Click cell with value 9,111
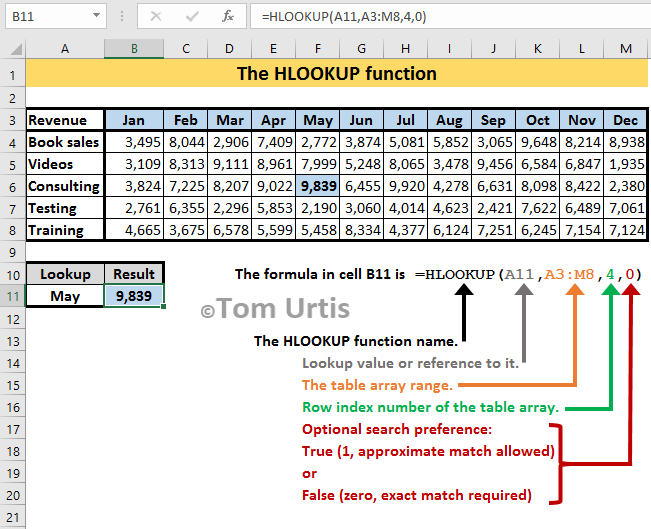The image size is (651, 529). point(230,164)
